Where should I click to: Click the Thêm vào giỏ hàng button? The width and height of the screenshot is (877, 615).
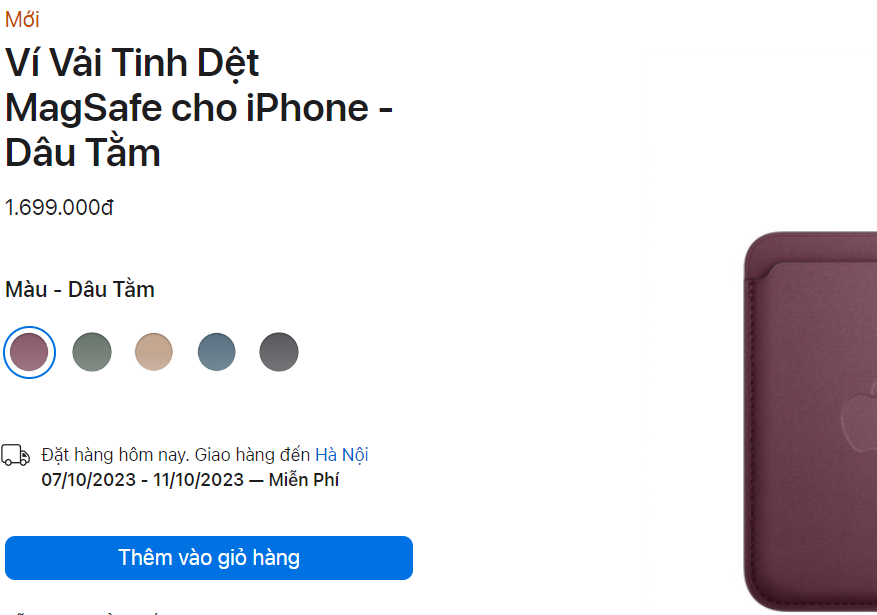coord(208,558)
